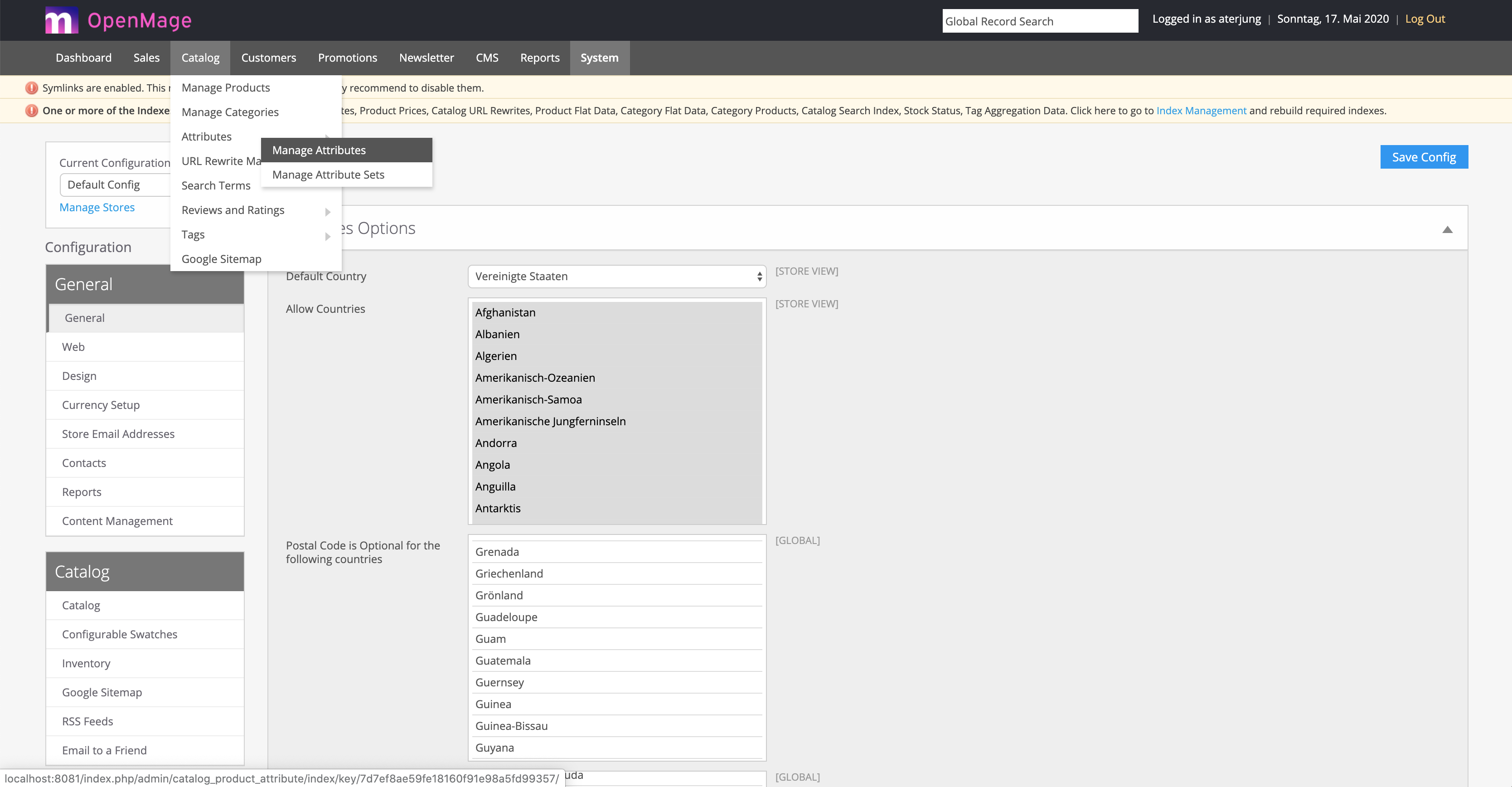Open the Reports top menu

(x=539, y=58)
